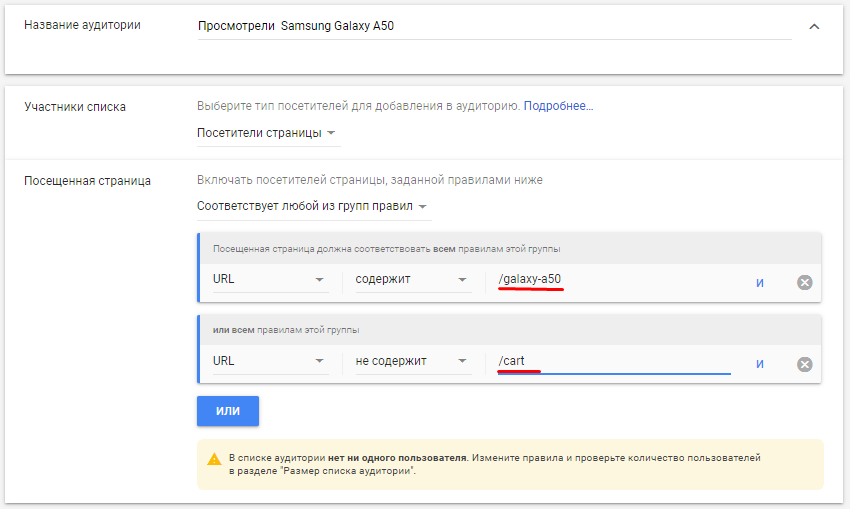Viewport: 850px width, 509px height.
Task: Delete the /cart rule using X icon
Action: coord(804,364)
